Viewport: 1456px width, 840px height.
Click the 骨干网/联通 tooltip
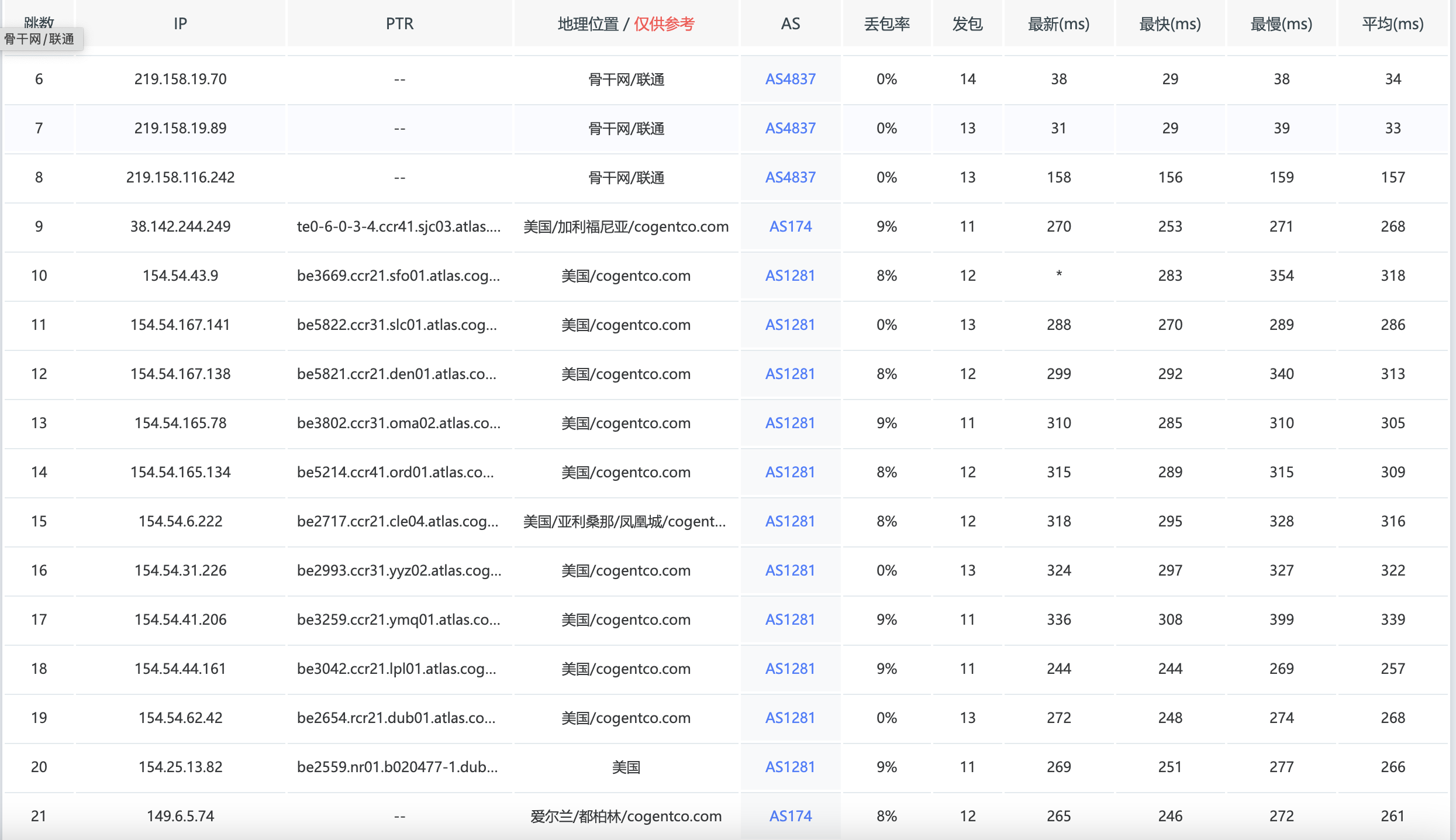tap(41, 39)
